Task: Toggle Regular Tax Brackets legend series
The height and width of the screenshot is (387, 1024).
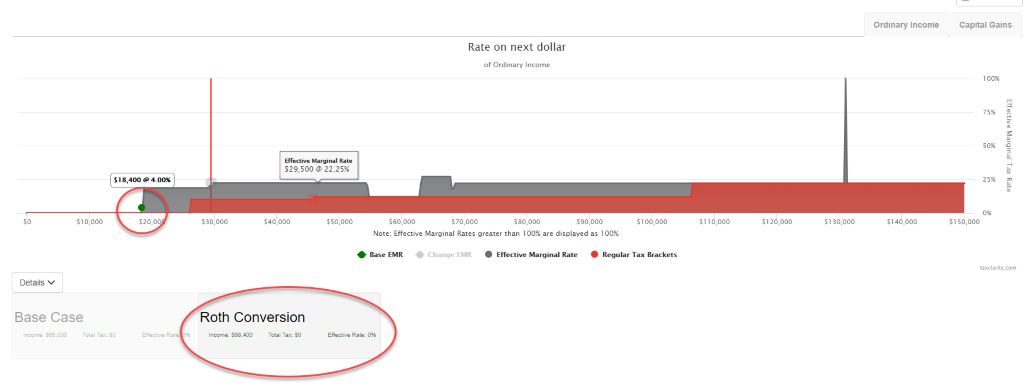Action: click(633, 255)
